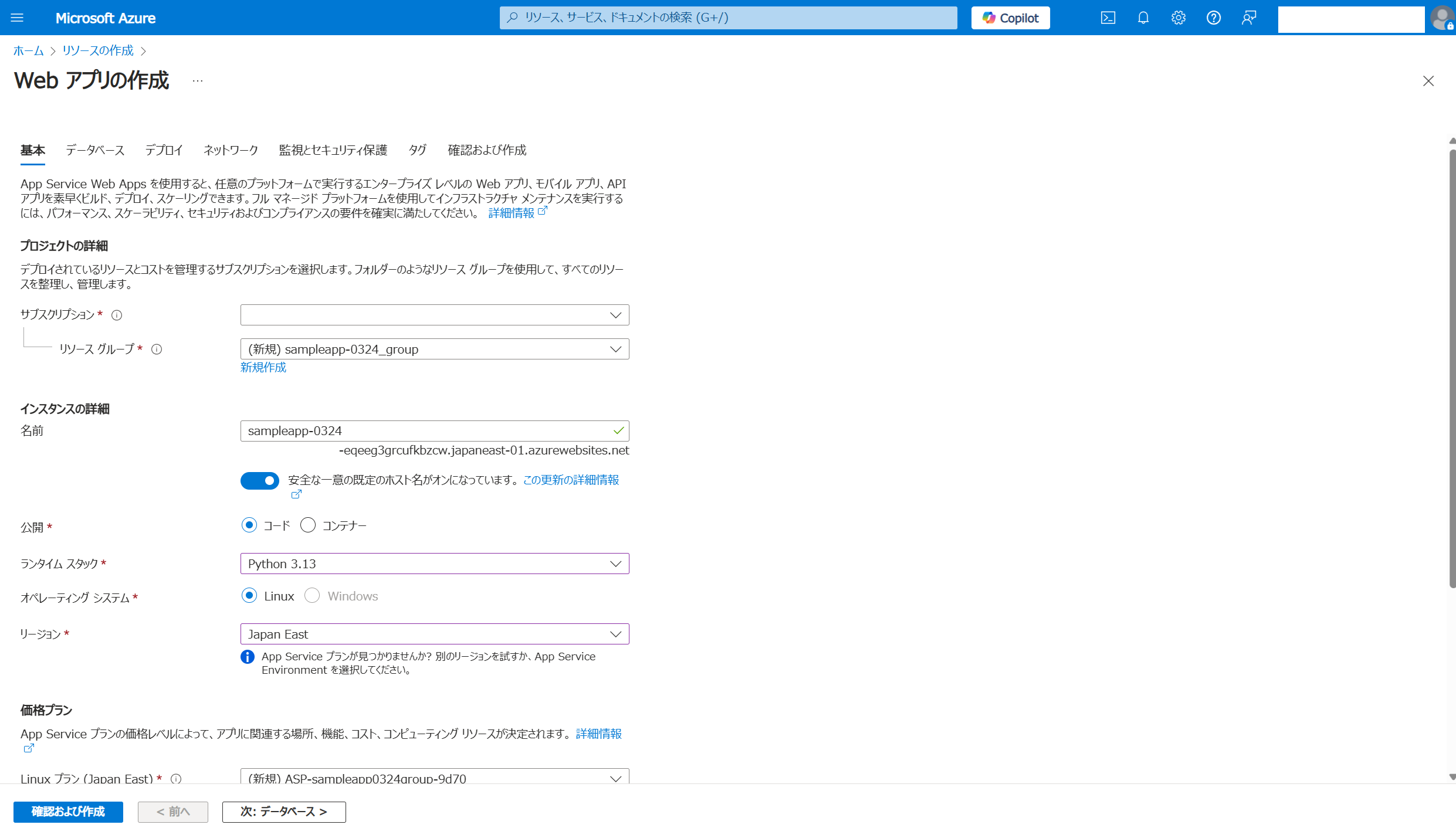Select the Linux operating system radio
The image size is (1456, 828).
(x=249, y=596)
